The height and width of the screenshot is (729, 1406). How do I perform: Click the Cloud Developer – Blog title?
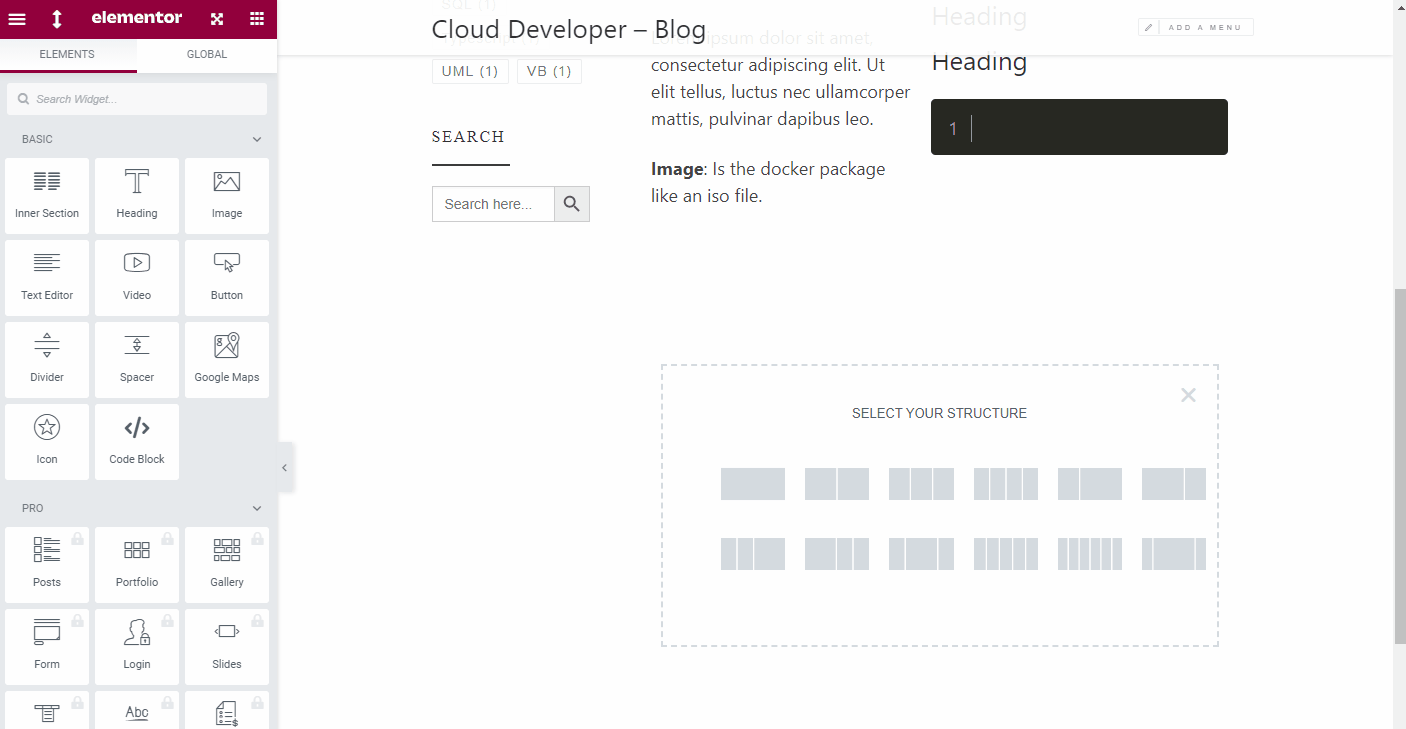[x=569, y=30]
